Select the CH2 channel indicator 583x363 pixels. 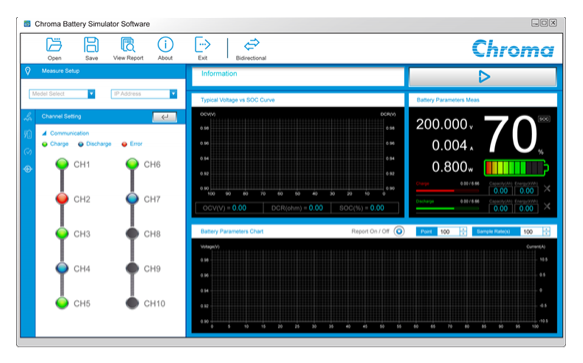62,199
